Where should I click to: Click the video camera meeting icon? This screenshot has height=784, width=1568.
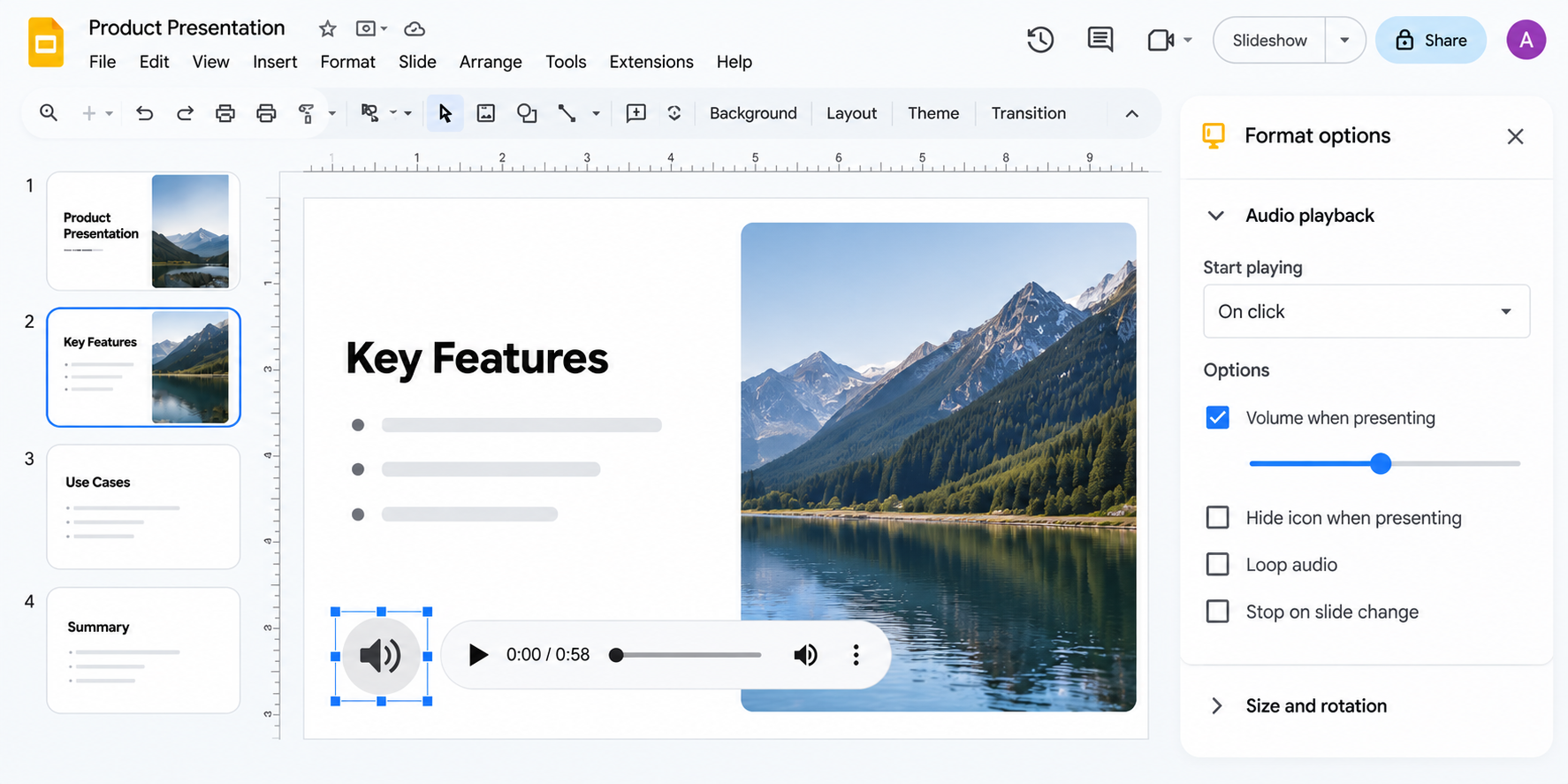click(x=1161, y=40)
